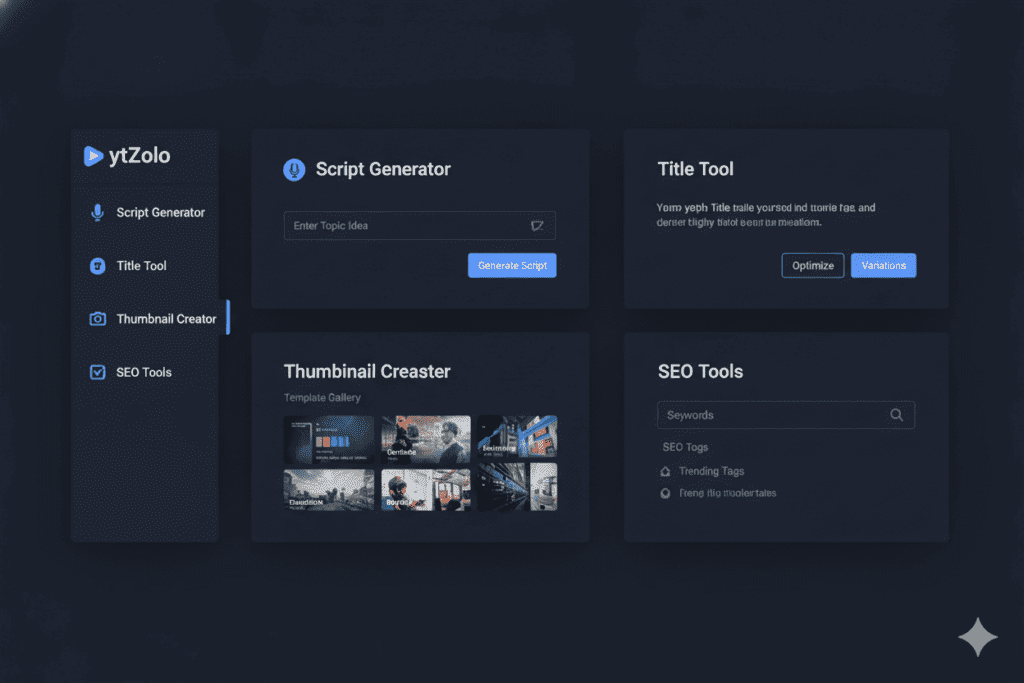1024x683 pixels.
Task: Click the magnifier search icon in Seywords field
Action: [897, 415]
